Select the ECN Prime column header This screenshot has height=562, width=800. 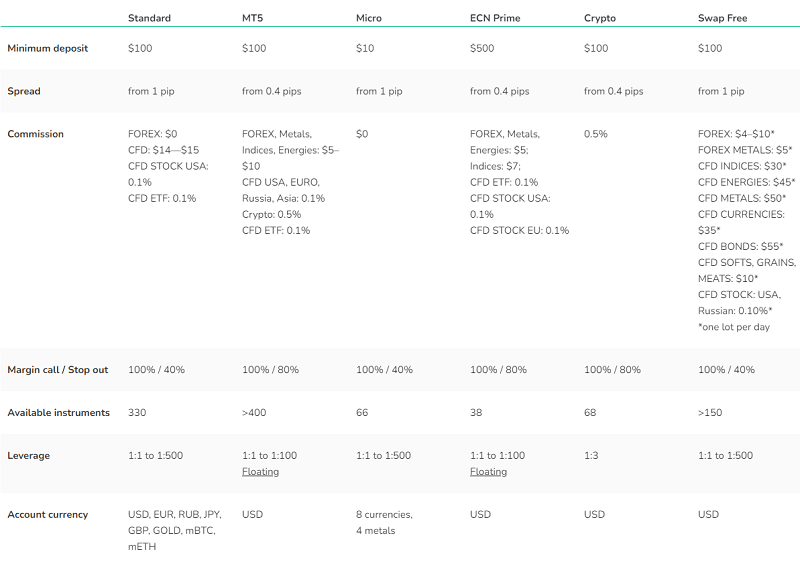pyautogui.click(x=495, y=18)
